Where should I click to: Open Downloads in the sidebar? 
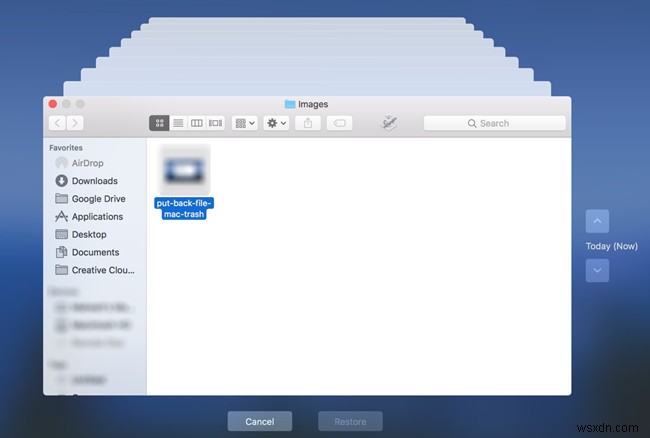pos(87,181)
